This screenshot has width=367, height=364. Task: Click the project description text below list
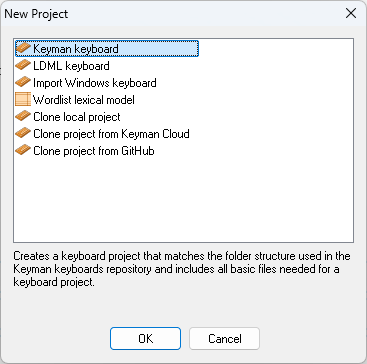pos(182,269)
